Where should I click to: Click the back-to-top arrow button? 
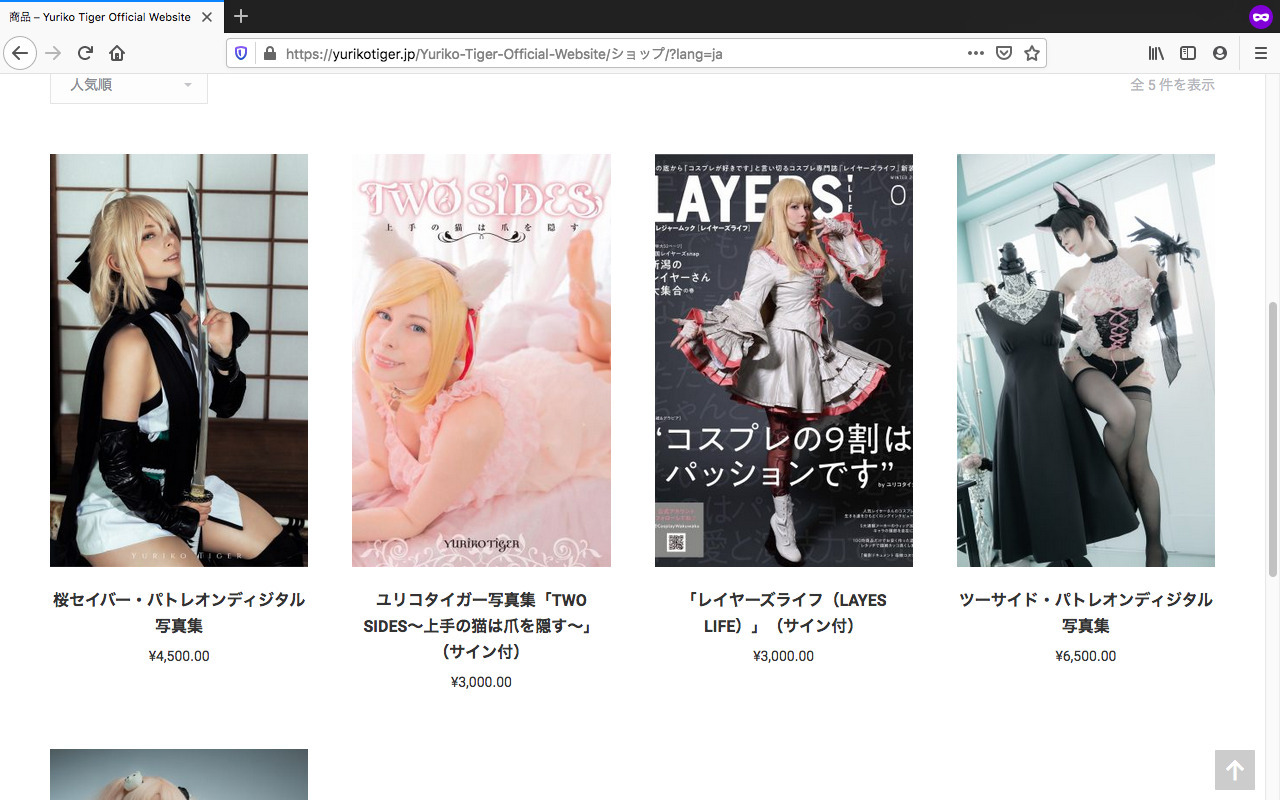(1235, 770)
